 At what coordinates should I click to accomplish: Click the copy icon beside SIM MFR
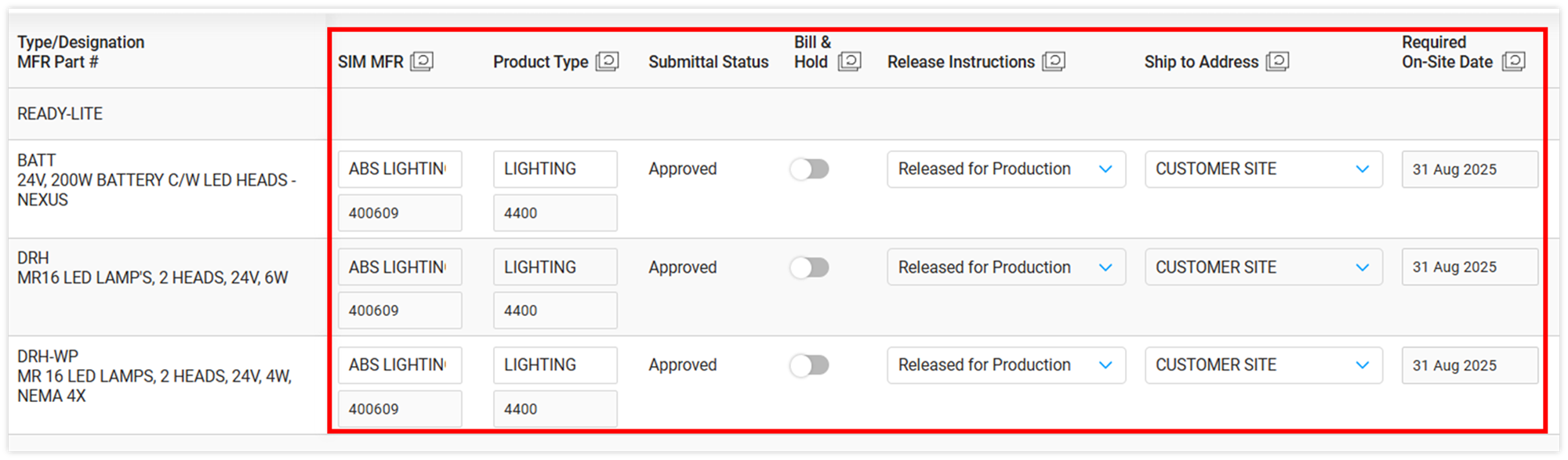(x=422, y=61)
